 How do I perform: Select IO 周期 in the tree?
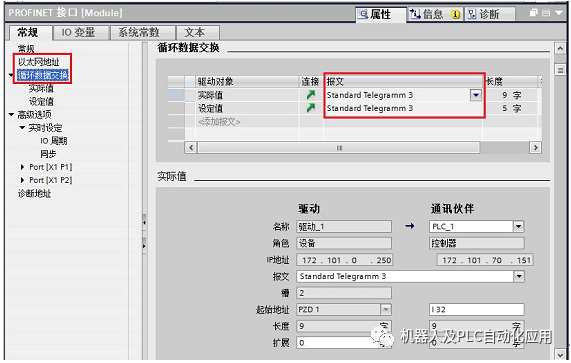coord(54,141)
